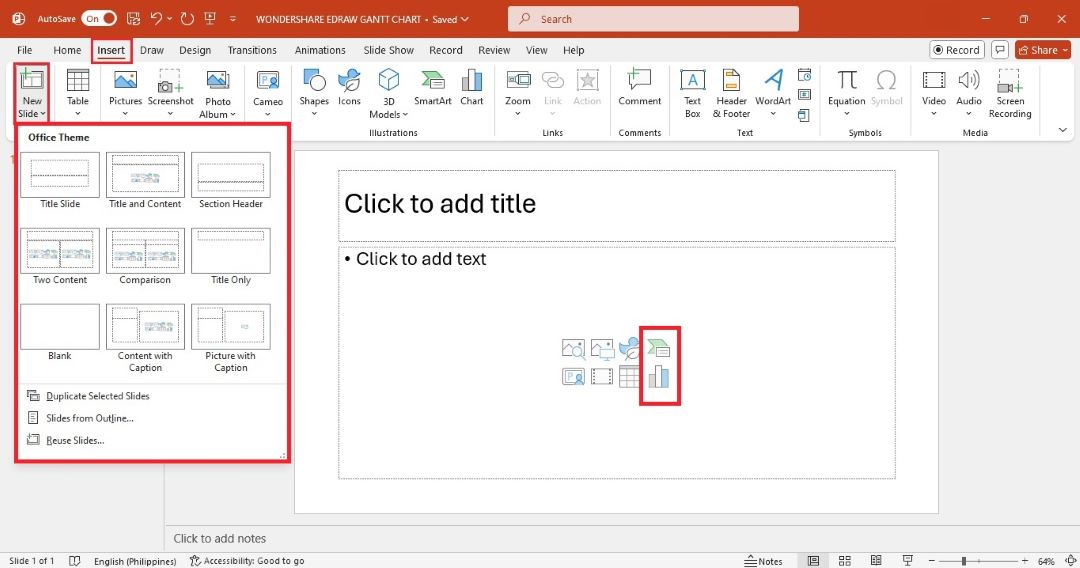
Task: Switch to Reading View
Action: (876, 560)
